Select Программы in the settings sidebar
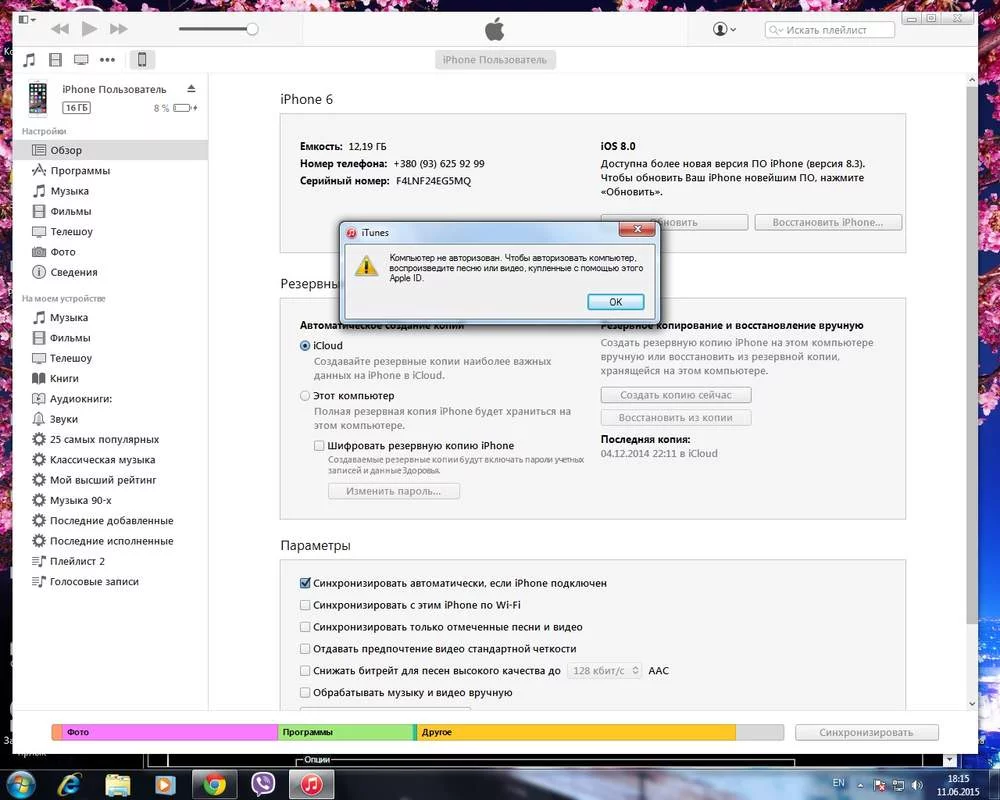The image size is (1000, 800). (x=110, y=170)
